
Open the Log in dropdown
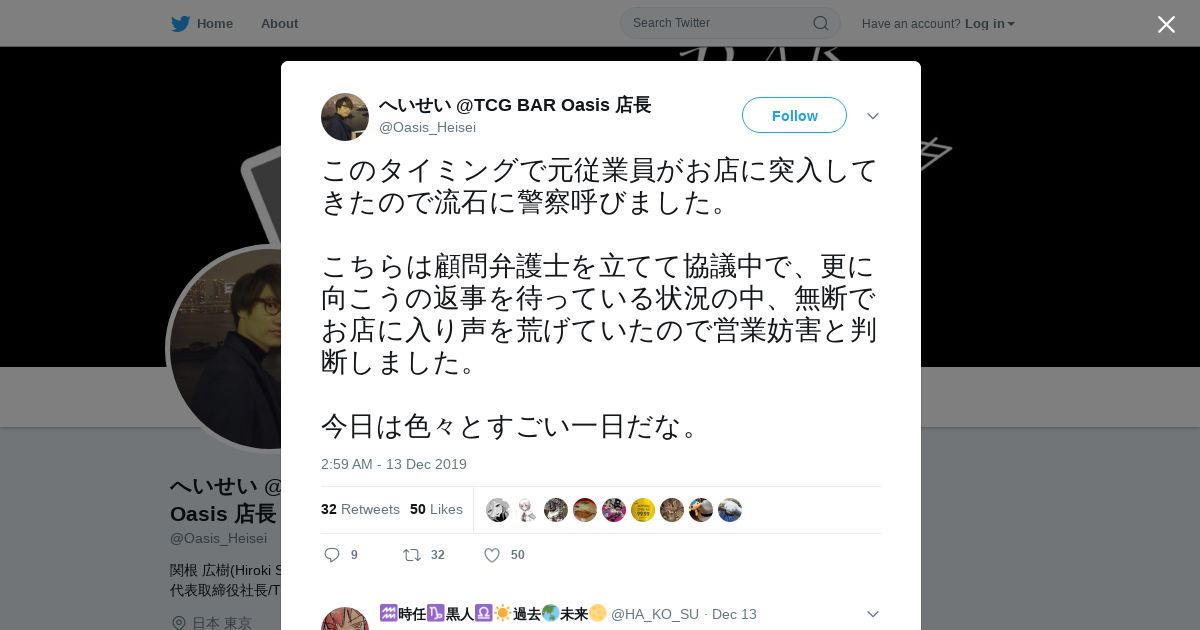(990, 23)
